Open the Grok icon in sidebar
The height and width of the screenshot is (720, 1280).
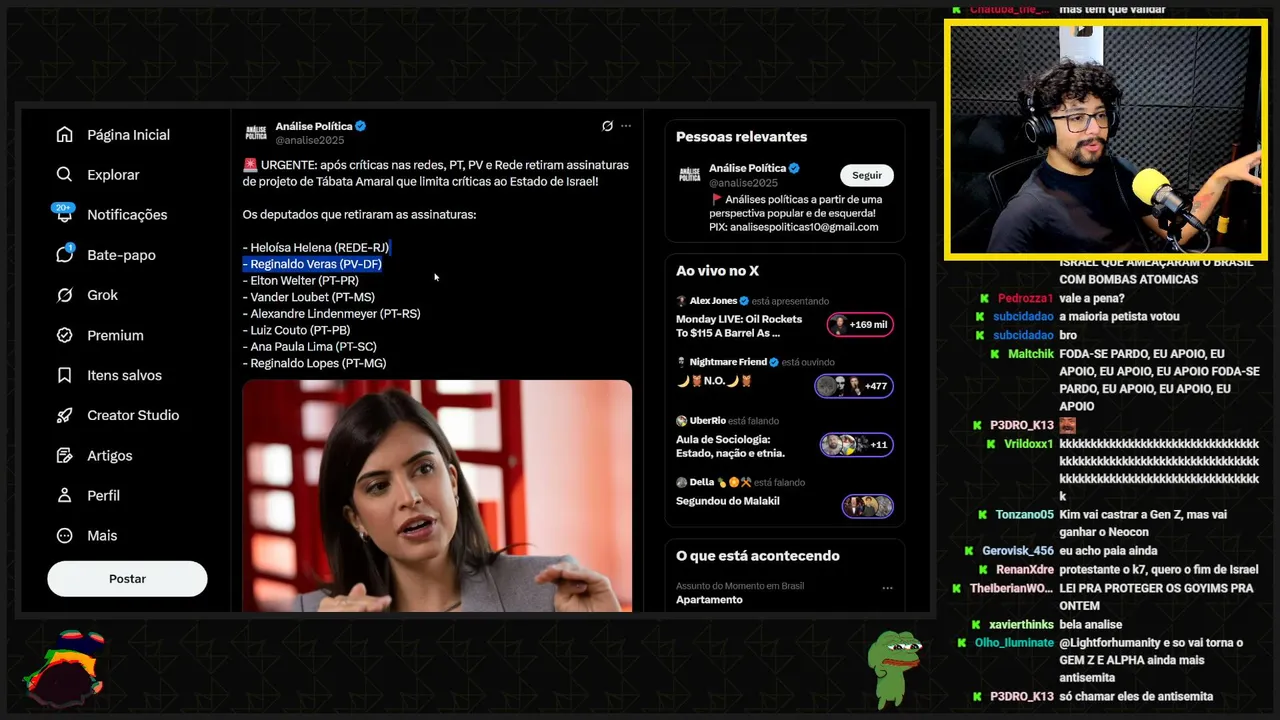[x=65, y=295]
